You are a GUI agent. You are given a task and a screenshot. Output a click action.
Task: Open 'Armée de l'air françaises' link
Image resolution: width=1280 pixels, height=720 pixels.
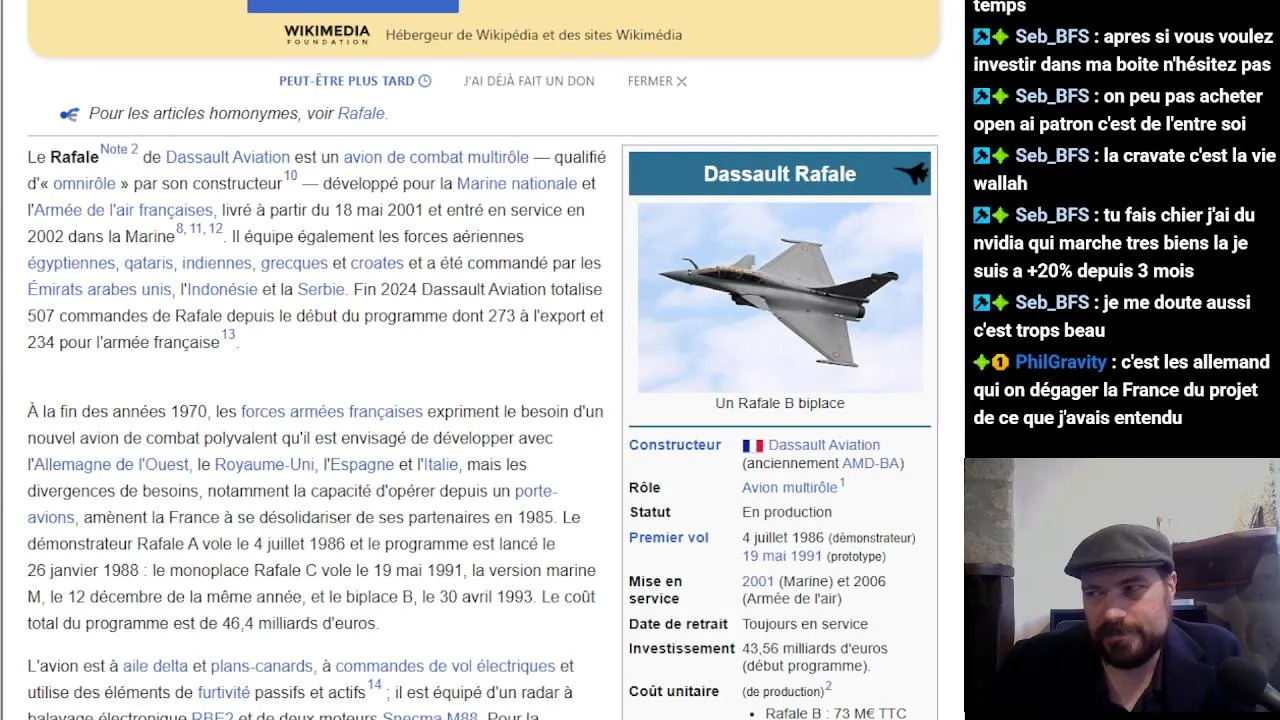click(x=123, y=210)
